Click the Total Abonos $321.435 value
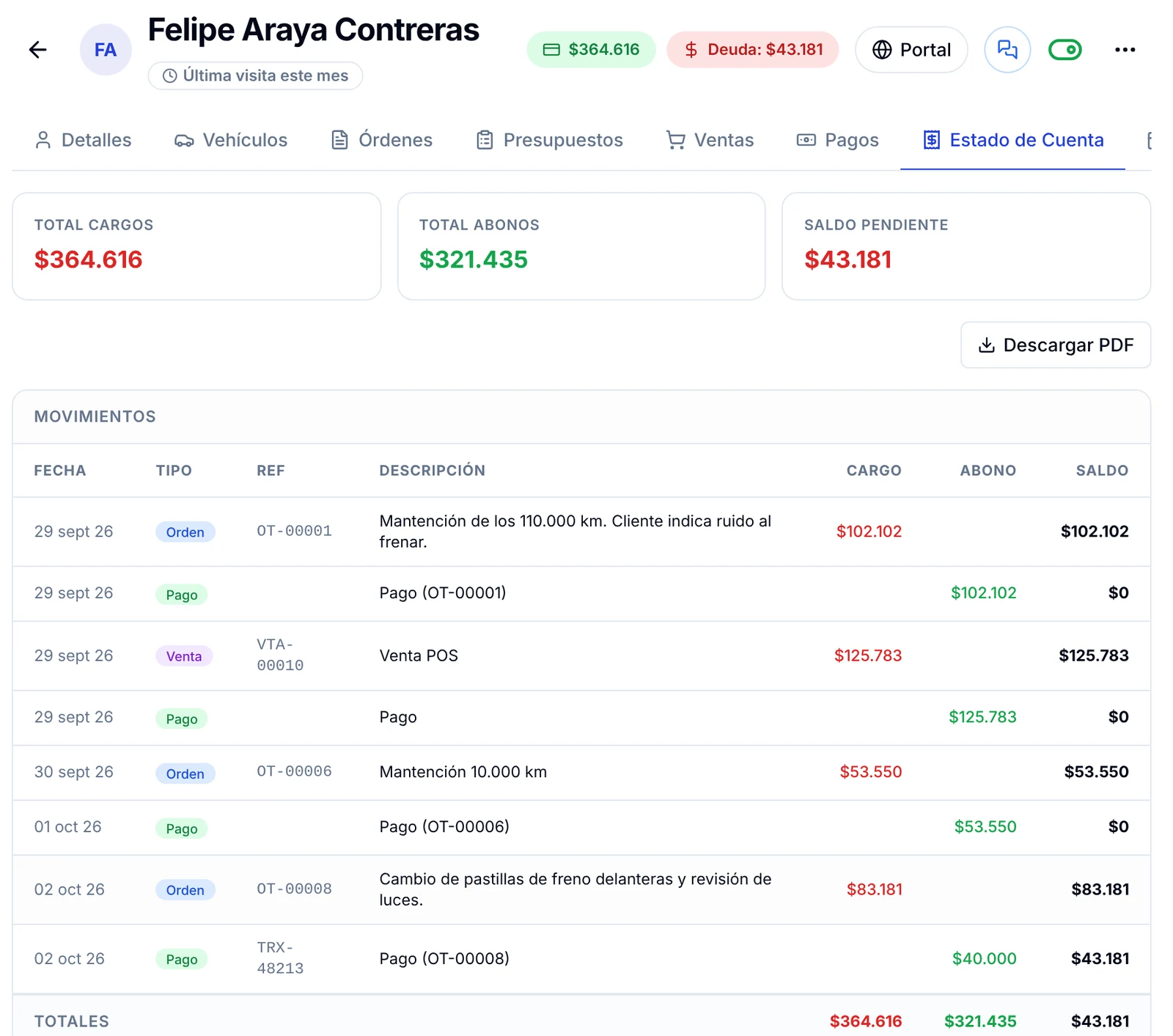The image size is (1173, 1036). [x=474, y=260]
